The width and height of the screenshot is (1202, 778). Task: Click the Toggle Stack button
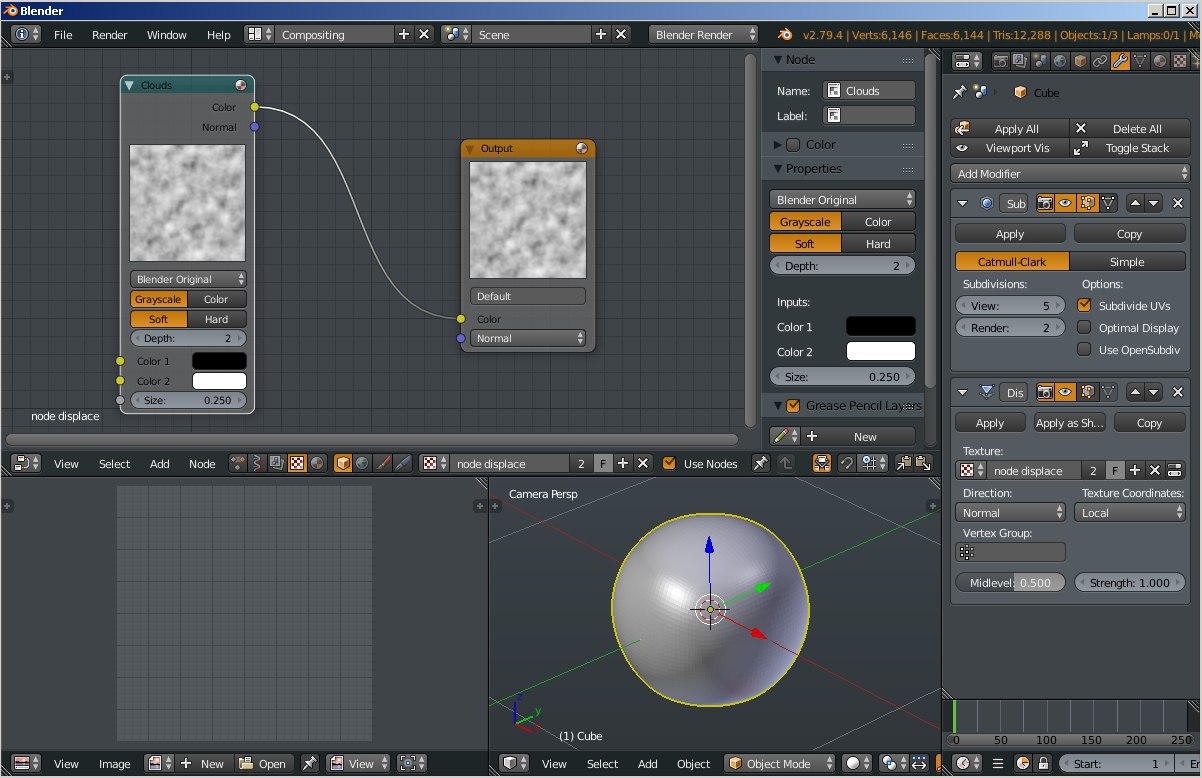click(1129, 147)
